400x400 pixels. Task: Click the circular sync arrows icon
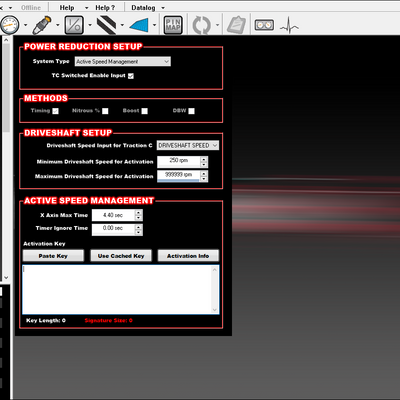tap(202, 25)
